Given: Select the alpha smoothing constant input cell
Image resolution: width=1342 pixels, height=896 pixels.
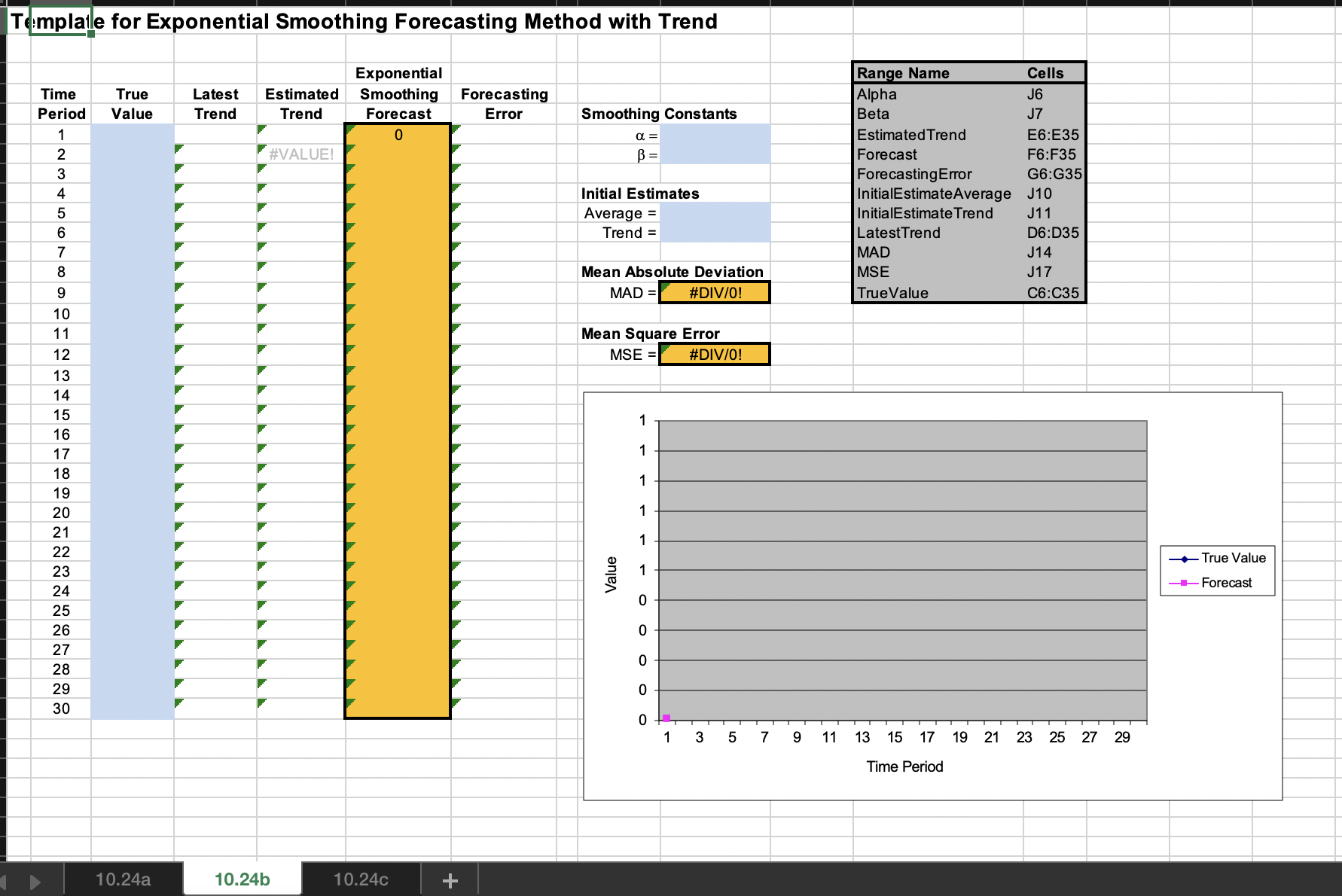Looking at the screenshot, I should click(x=715, y=135).
